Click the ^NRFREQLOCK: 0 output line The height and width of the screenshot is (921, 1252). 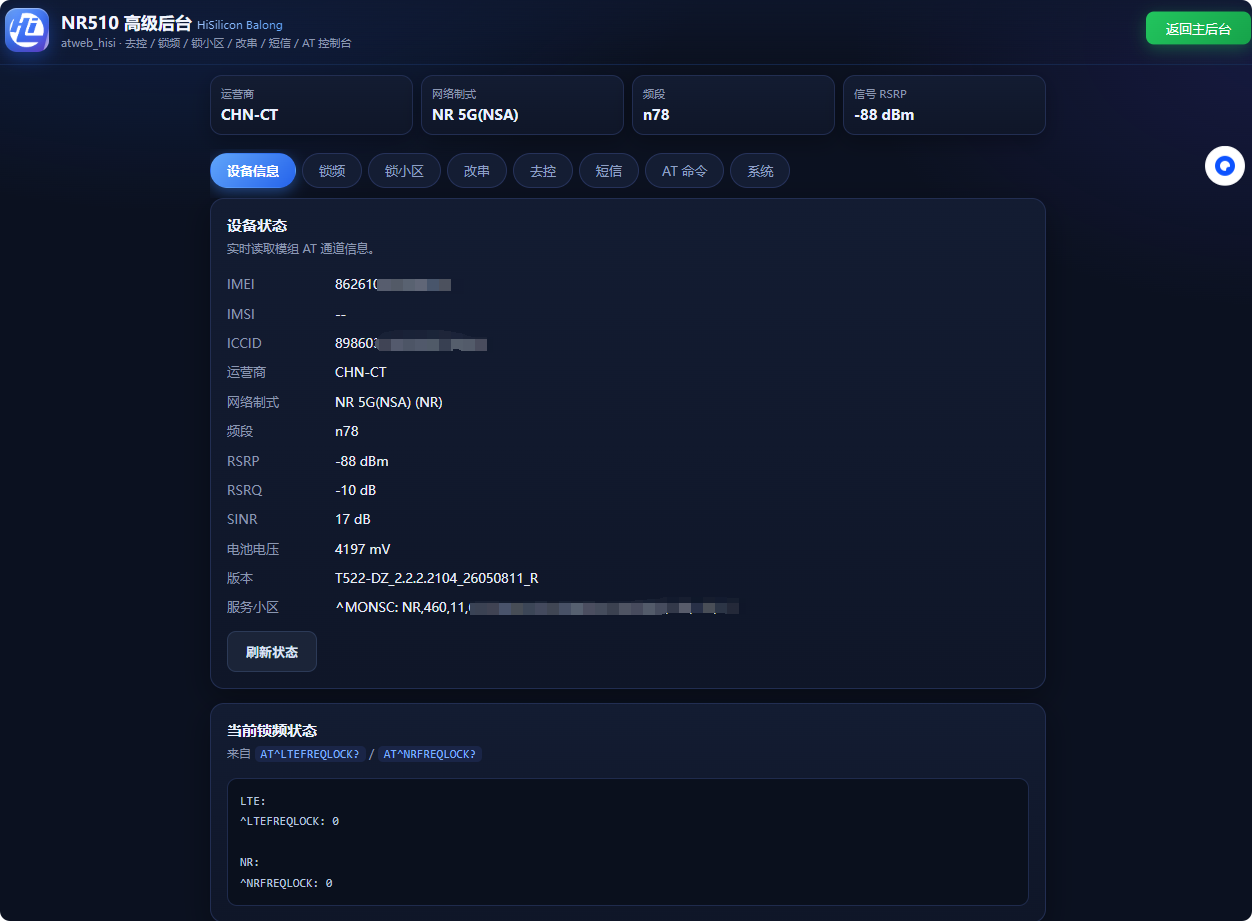(x=286, y=883)
